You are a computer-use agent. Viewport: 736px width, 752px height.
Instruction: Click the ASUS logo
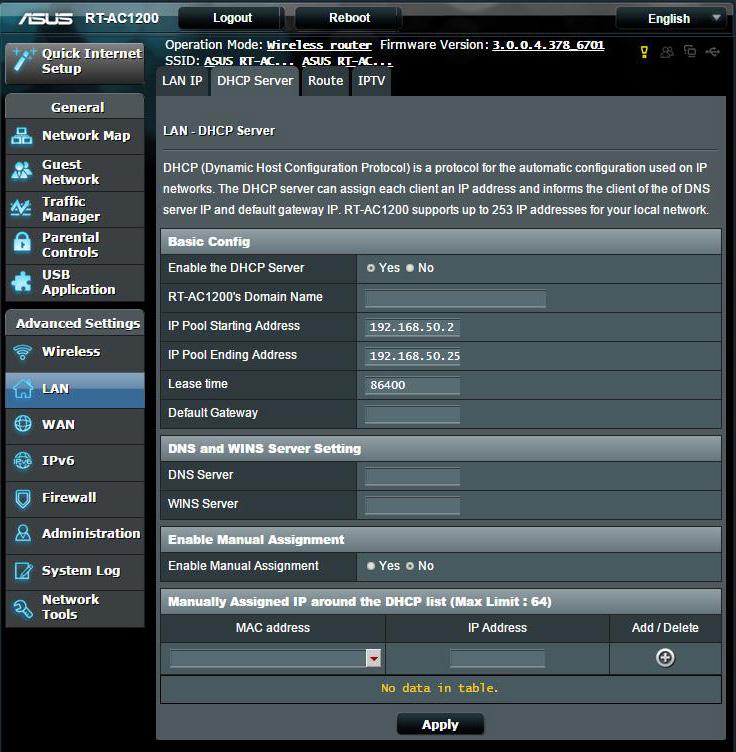click(x=45, y=18)
